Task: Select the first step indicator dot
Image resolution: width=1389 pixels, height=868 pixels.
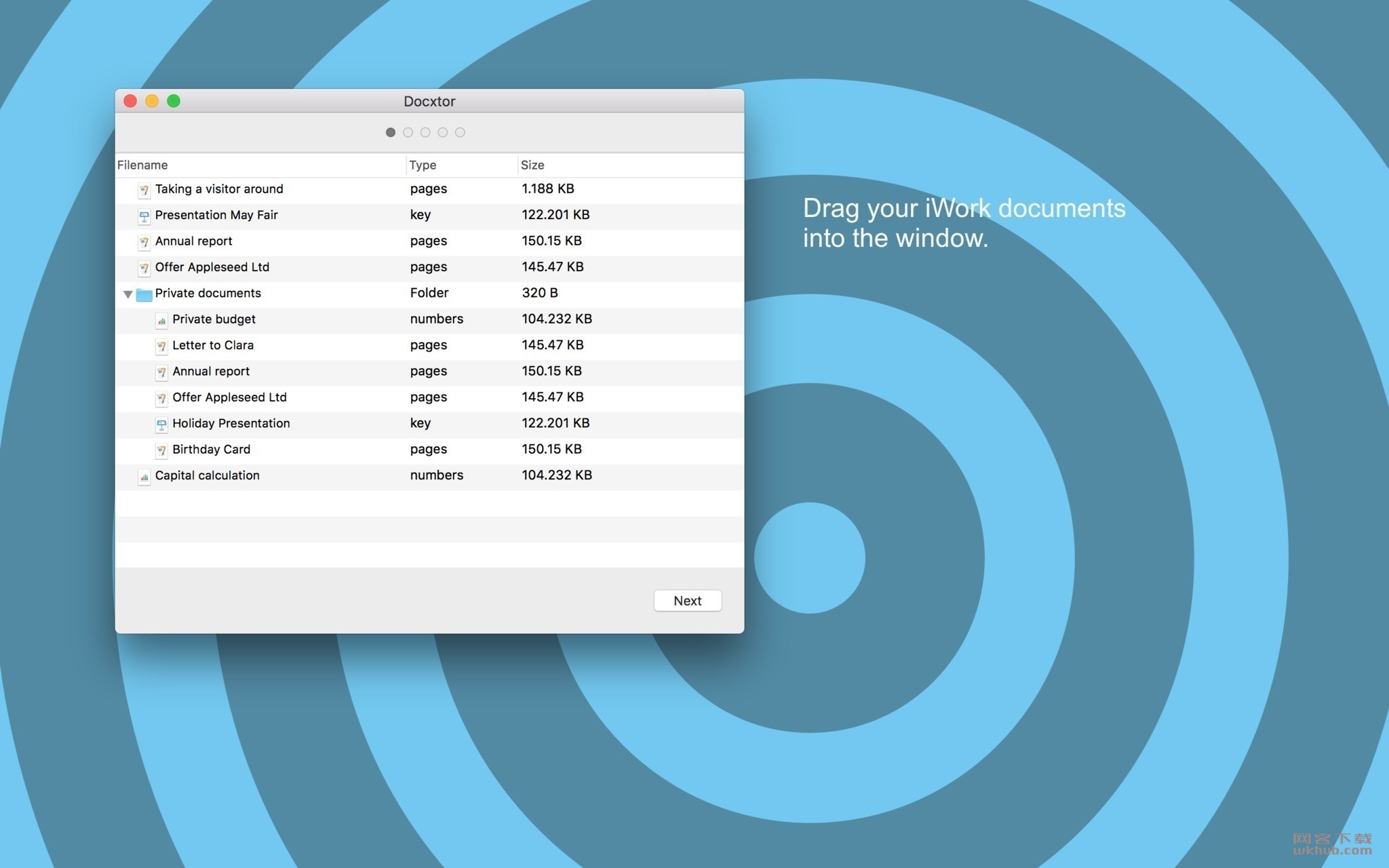Action: tap(391, 132)
